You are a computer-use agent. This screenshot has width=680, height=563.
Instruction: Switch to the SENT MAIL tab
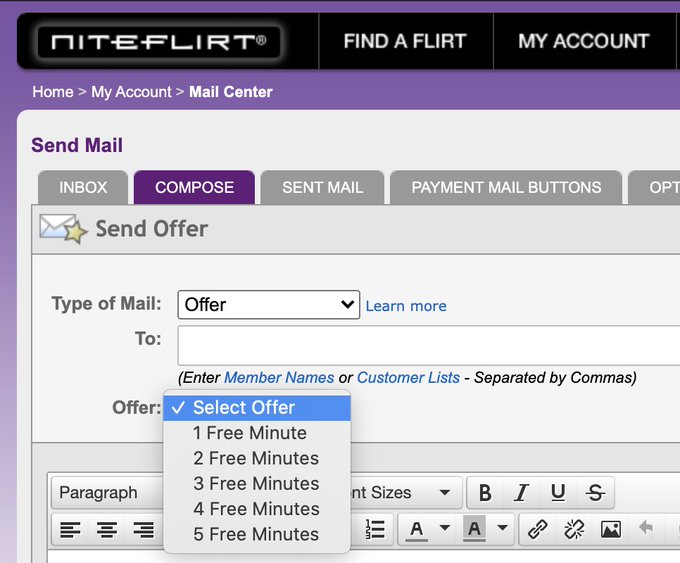pos(322,188)
